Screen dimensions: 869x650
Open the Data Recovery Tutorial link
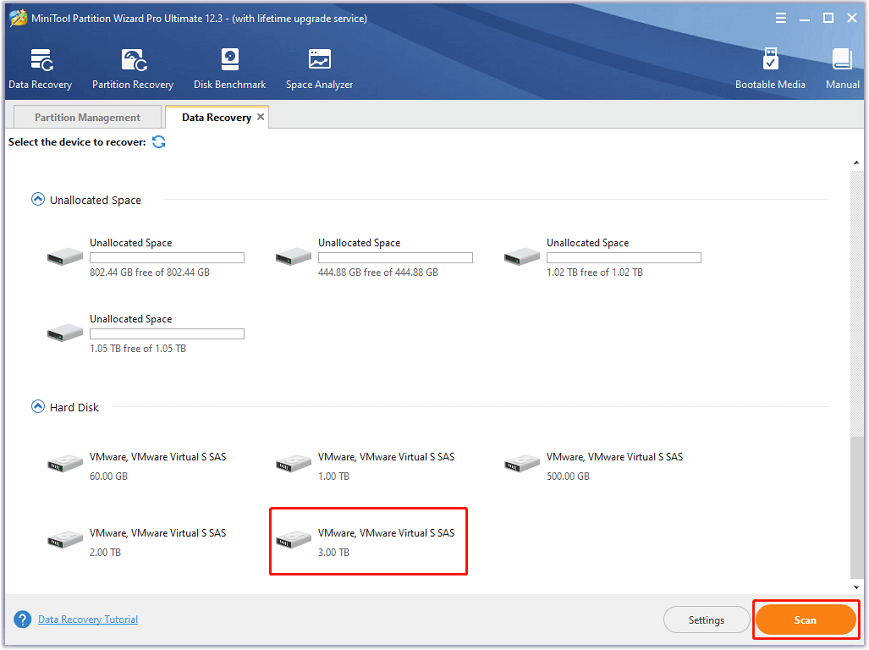point(88,620)
